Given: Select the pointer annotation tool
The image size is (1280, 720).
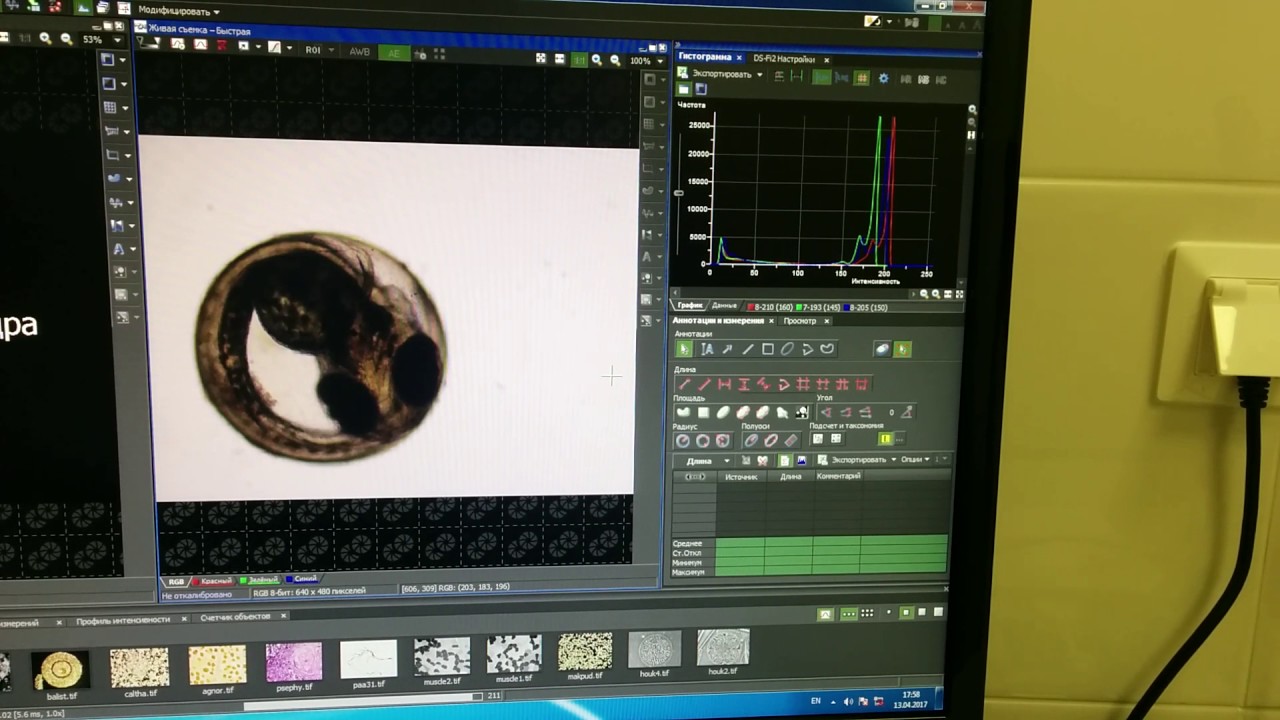Looking at the screenshot, I should click(x=684, y=349).
